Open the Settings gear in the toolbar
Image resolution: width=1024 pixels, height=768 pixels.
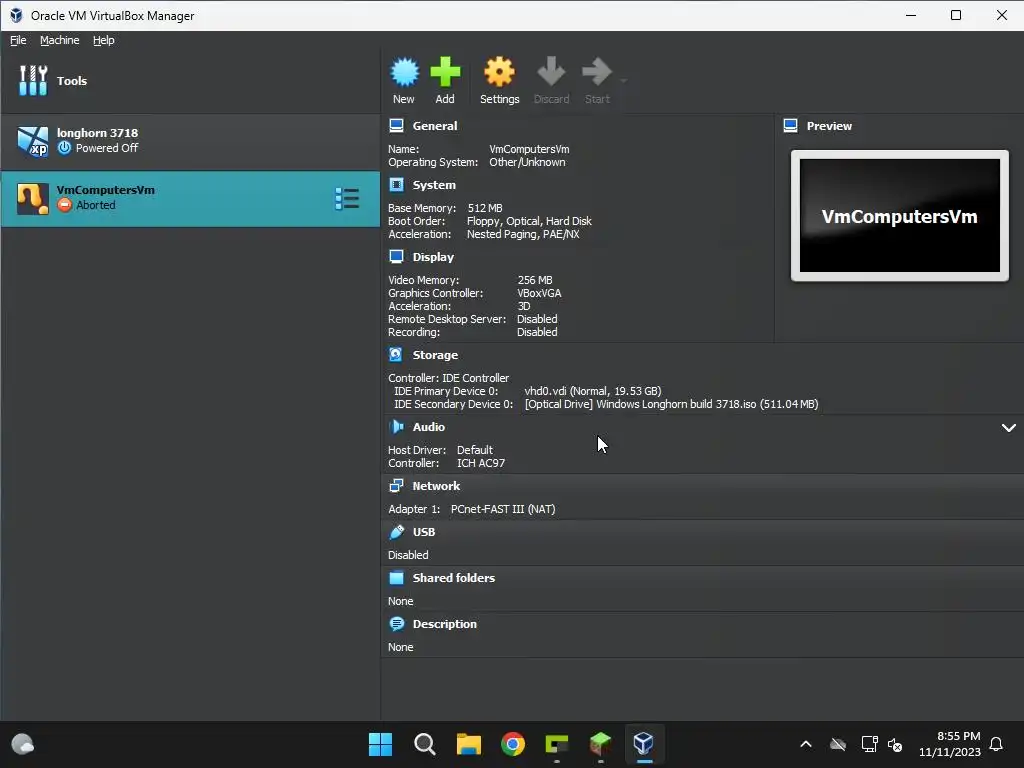500,72
